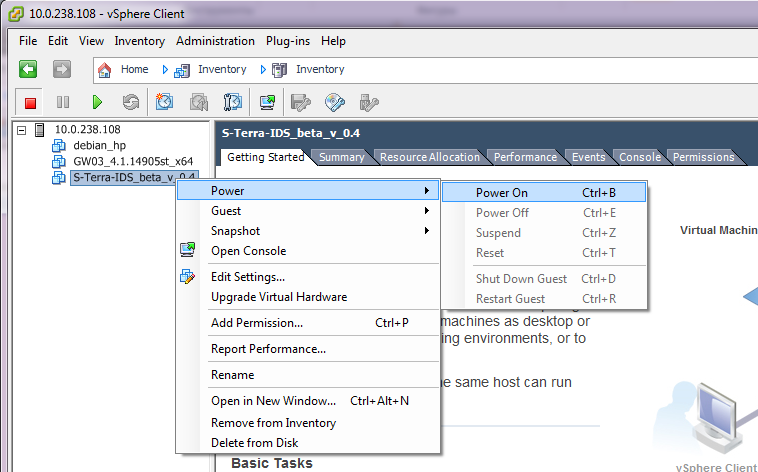Click the GW03_4.1.14905st_x64 VM icon
758x472 pixels.
coord(58,161)
